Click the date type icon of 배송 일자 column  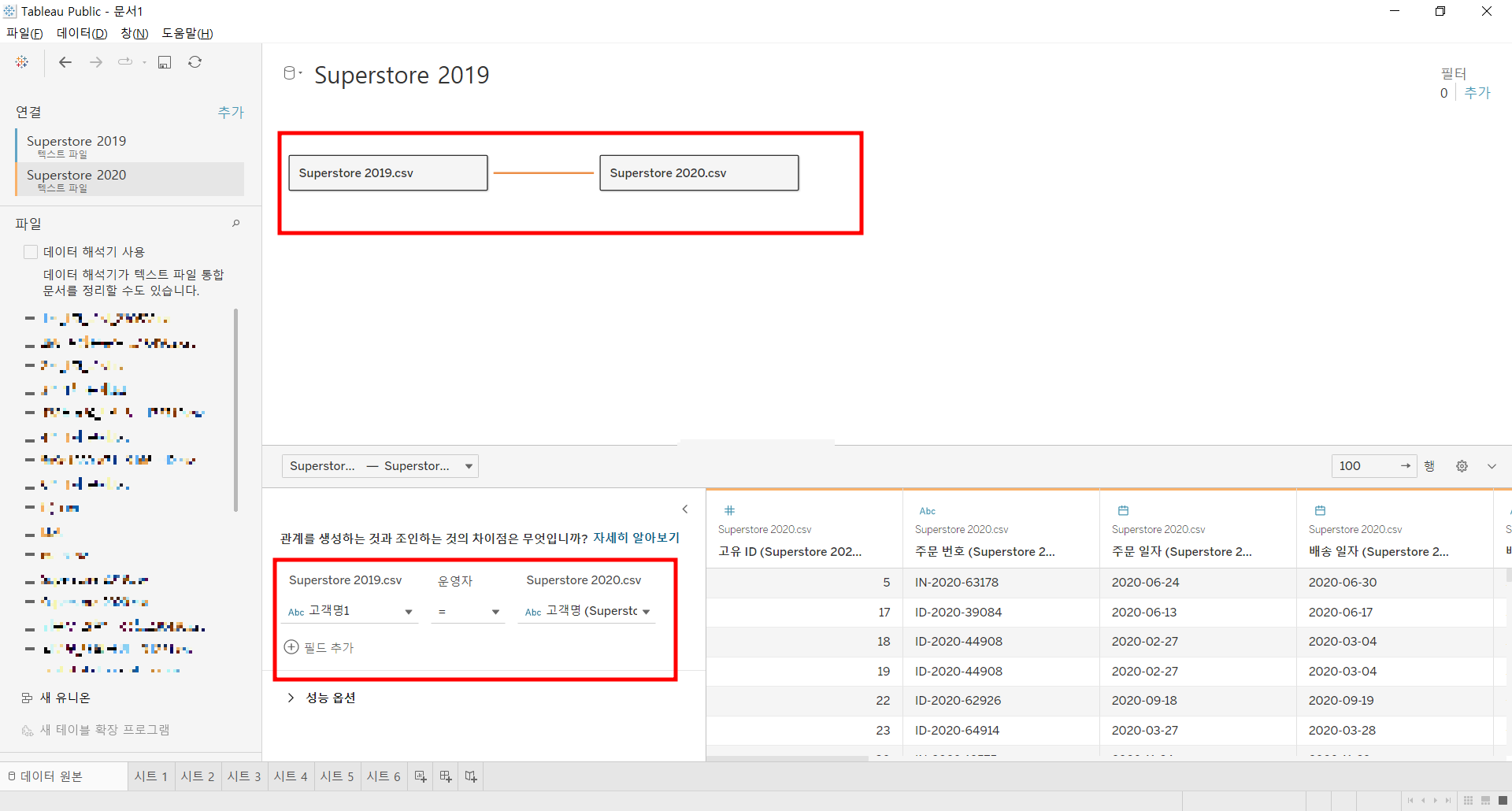tap(1320, 510)
